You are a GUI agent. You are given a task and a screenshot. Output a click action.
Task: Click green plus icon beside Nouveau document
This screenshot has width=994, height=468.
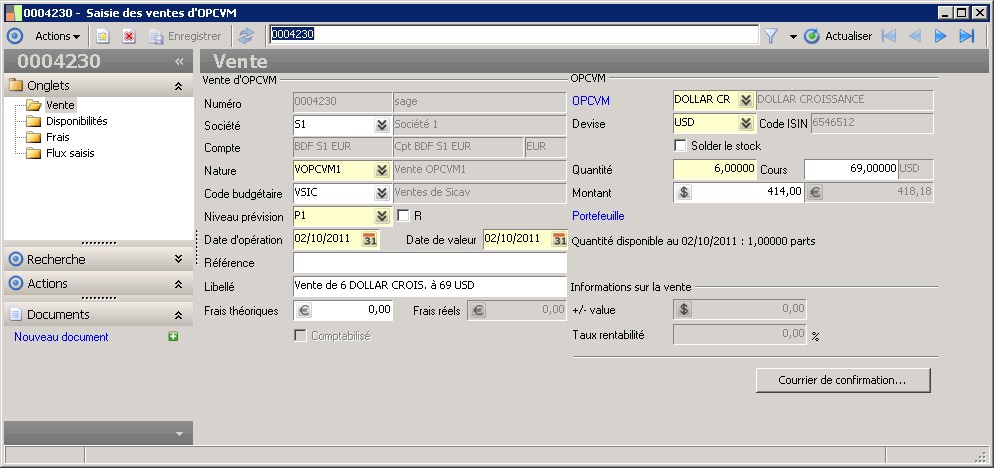[x=174, y=338]
